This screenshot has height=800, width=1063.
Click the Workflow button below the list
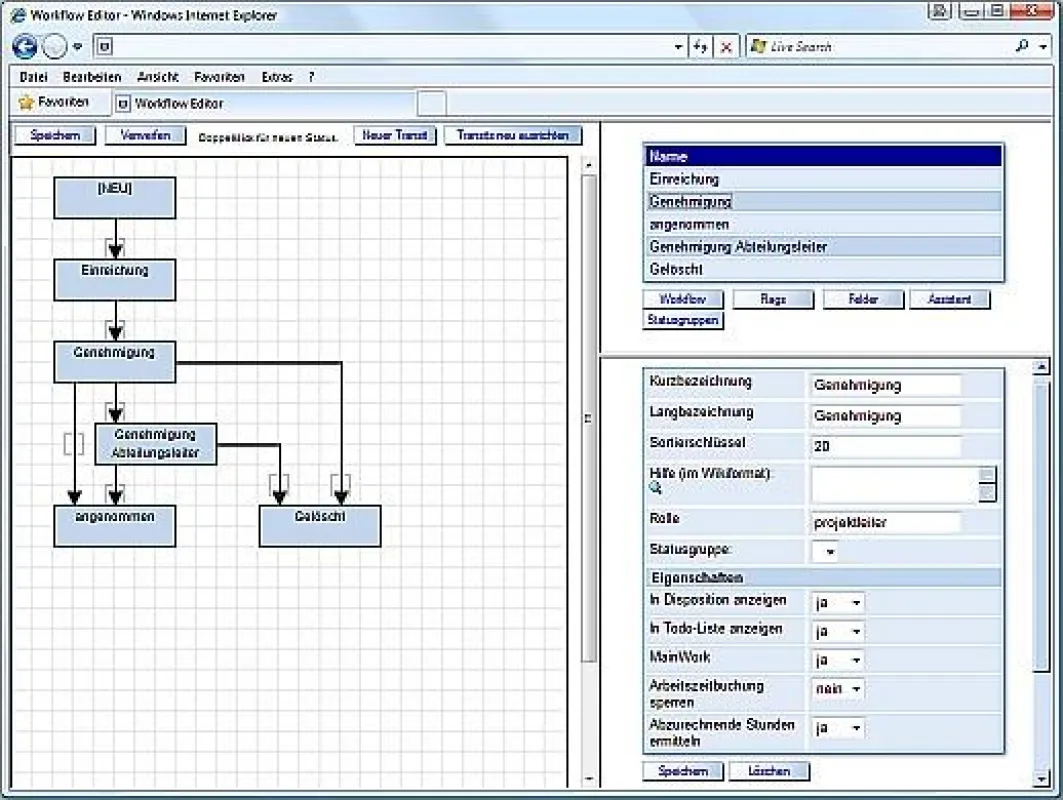click(x=683, y=299)
